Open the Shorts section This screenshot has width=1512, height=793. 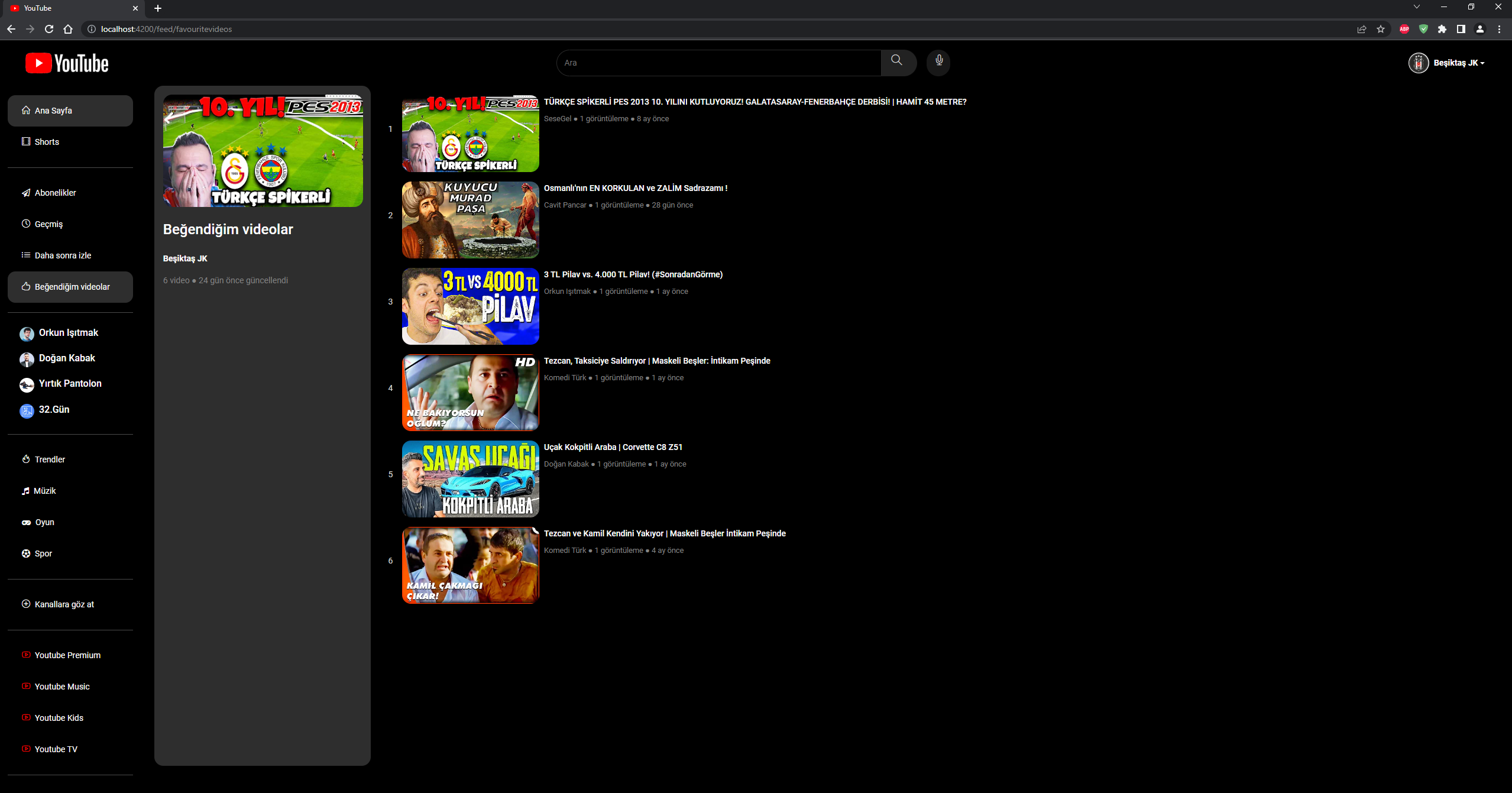[x=47, y=142]
